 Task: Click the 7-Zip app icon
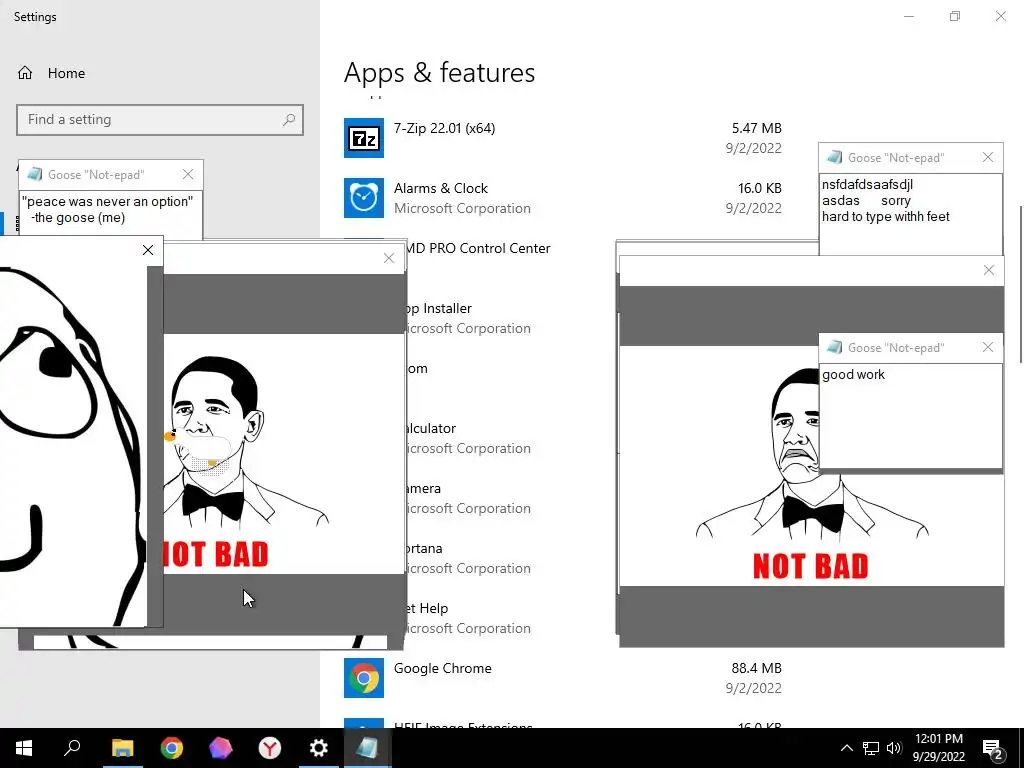coord(364,138)
